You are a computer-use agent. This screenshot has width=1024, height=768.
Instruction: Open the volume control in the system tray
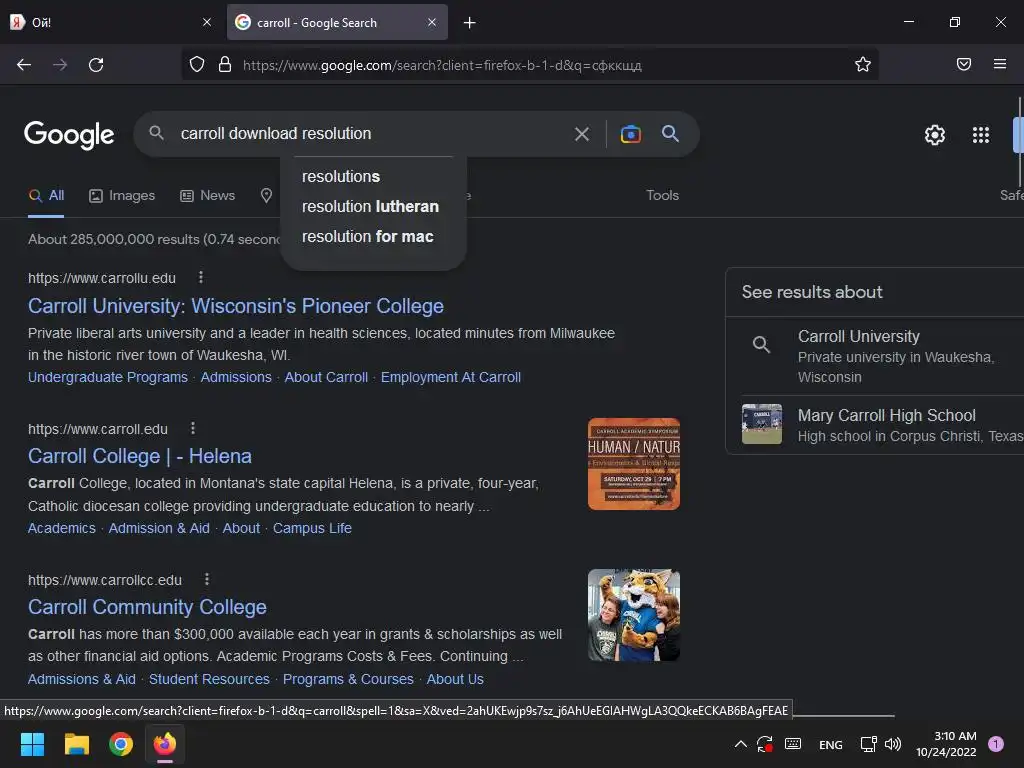(x=893, y=744)
